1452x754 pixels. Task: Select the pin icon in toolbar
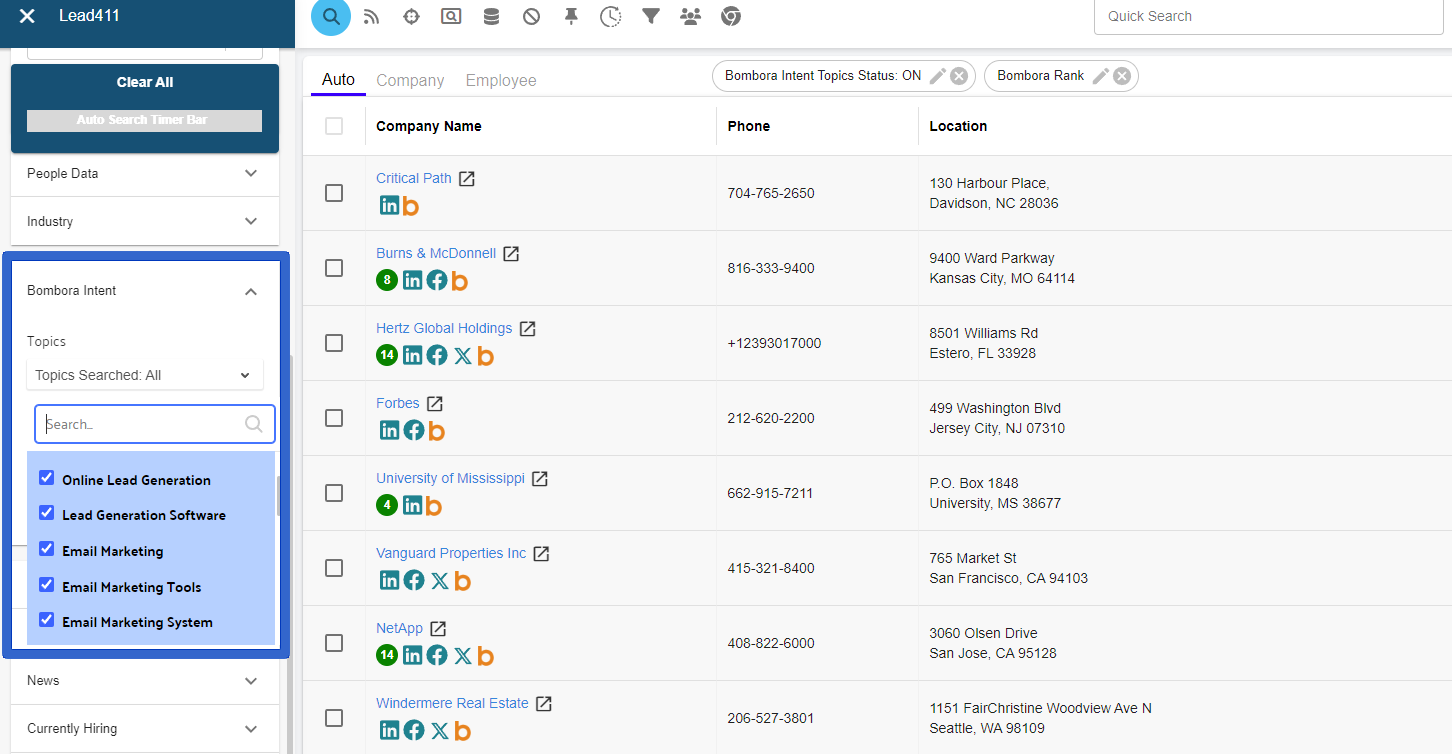coord(571,17)
